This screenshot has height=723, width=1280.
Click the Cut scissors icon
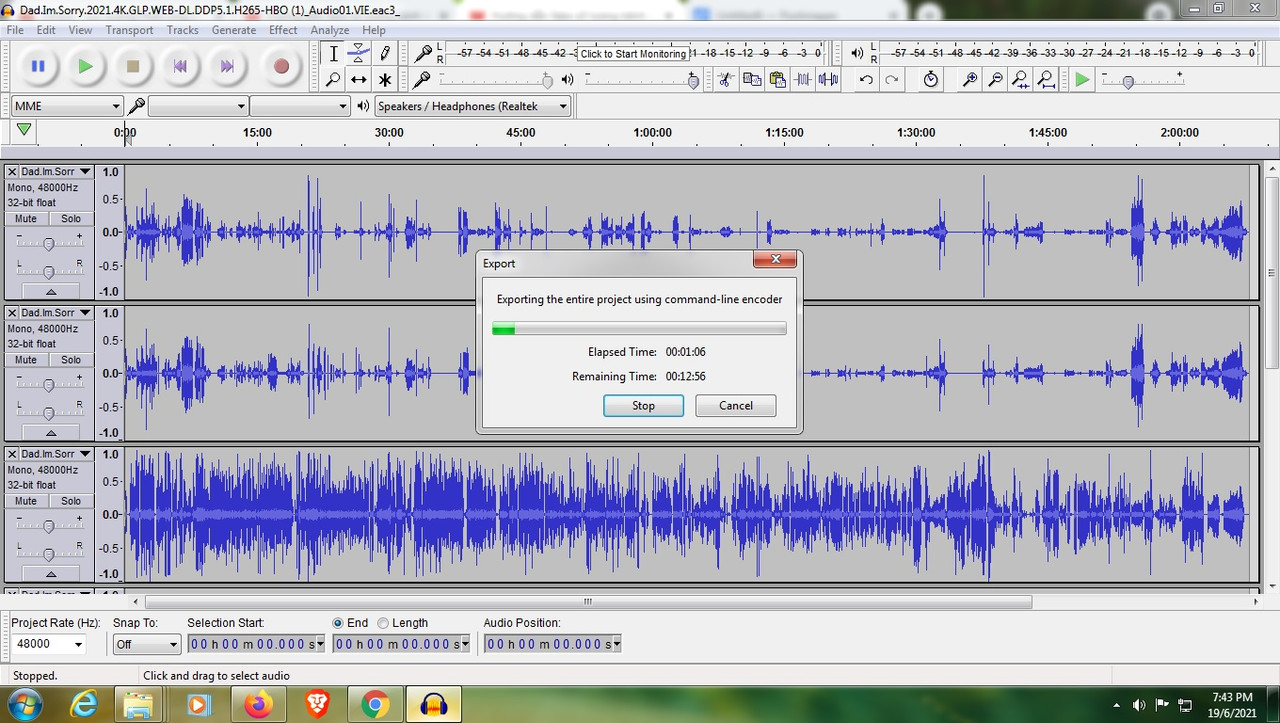click(726, 79)
